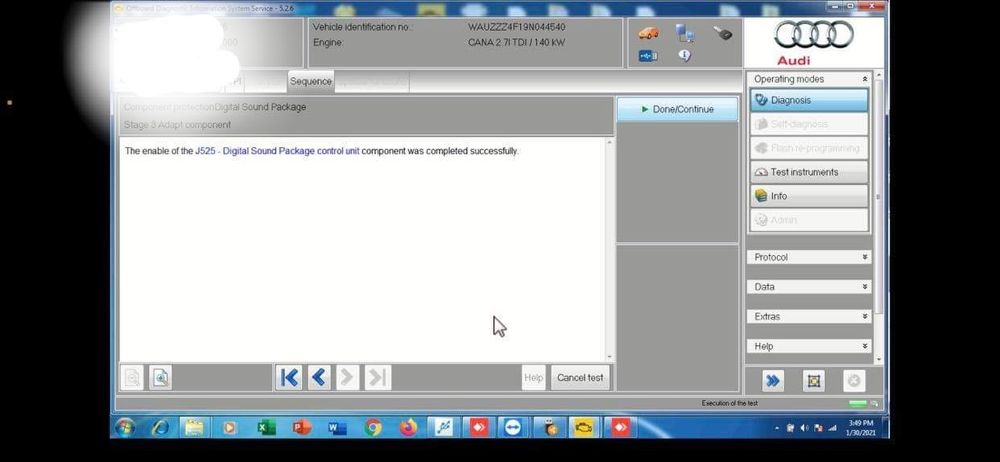The height and width of the screenshot is (462, 1000).
Task: Click the Done/Continue button
Action: [x=677, y=109]
